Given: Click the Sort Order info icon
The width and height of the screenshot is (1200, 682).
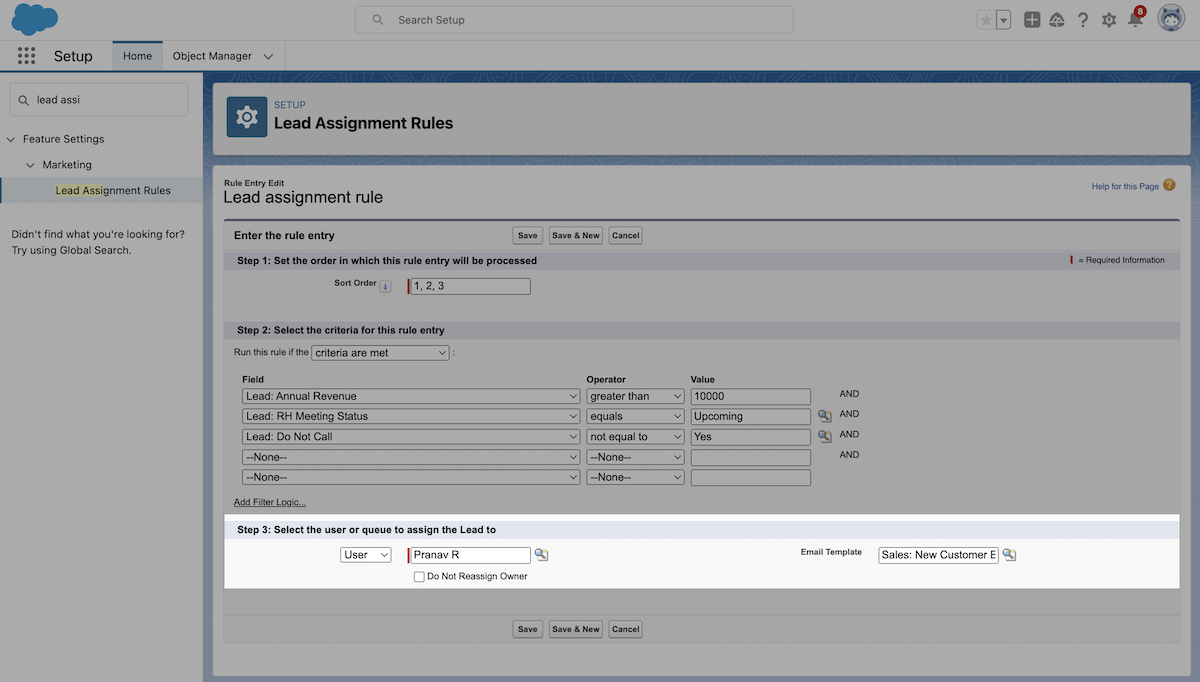Looking at the screenshot, I should [388, 284].
